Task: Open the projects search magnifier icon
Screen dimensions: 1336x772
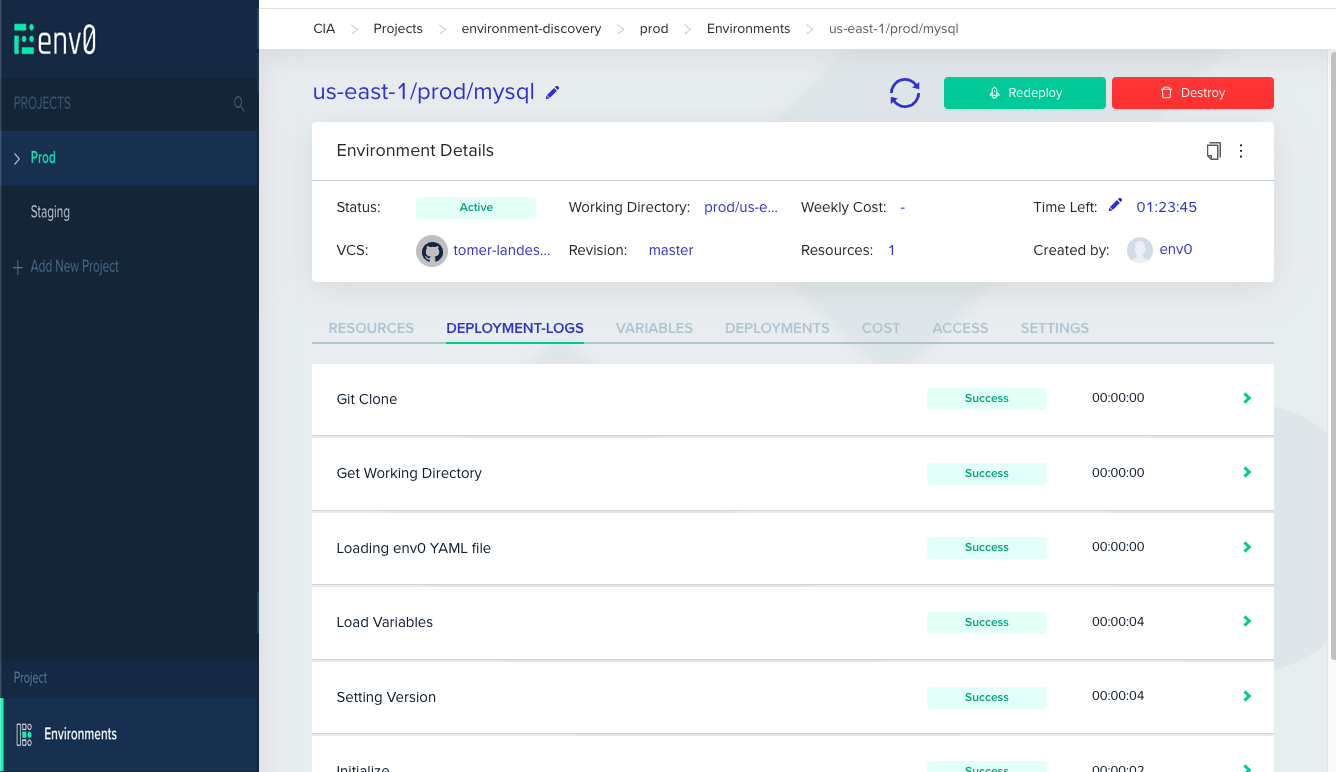Action: pyautogui.click(x=239, y=103)
